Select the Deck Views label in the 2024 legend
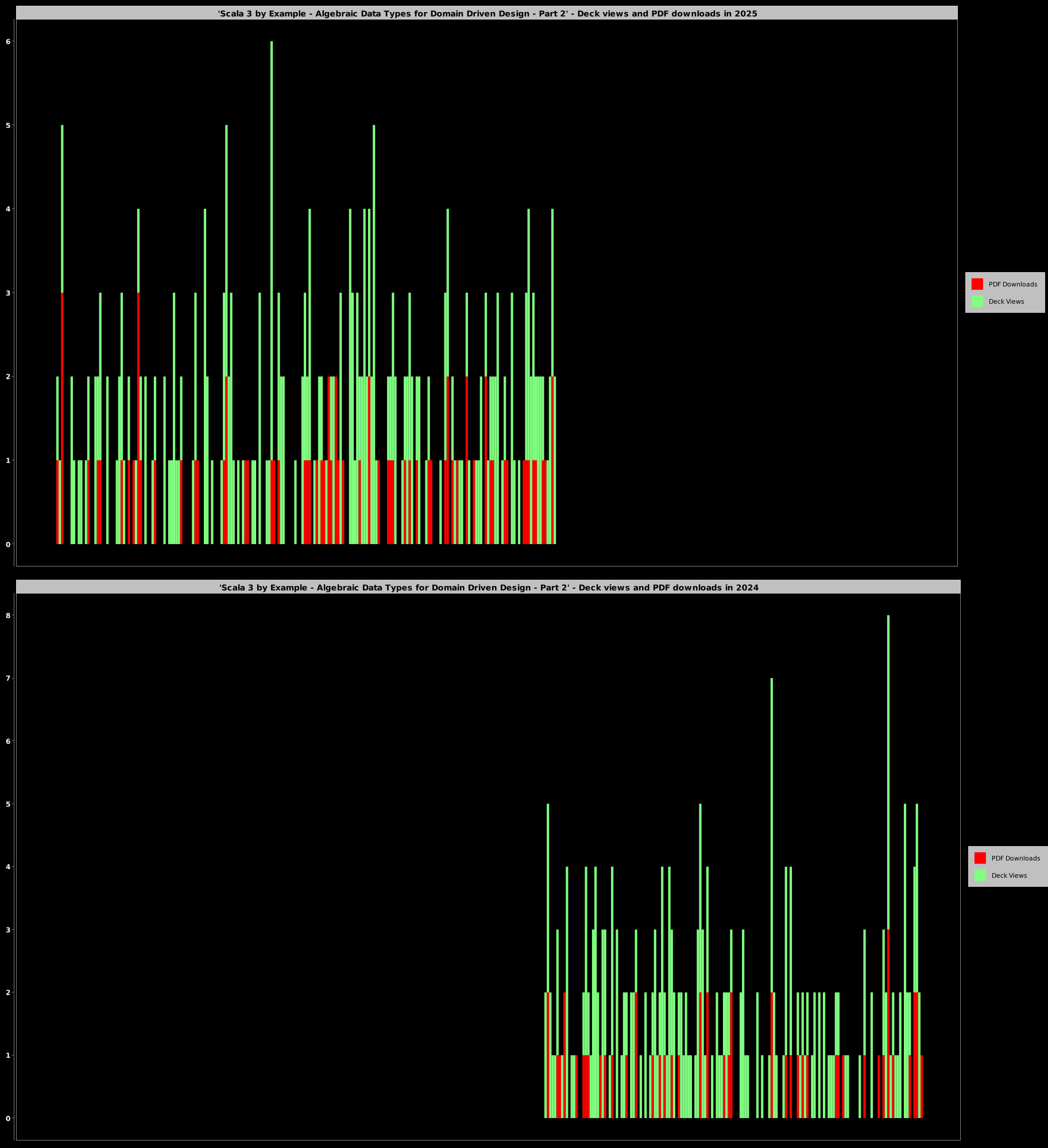 1009,875
